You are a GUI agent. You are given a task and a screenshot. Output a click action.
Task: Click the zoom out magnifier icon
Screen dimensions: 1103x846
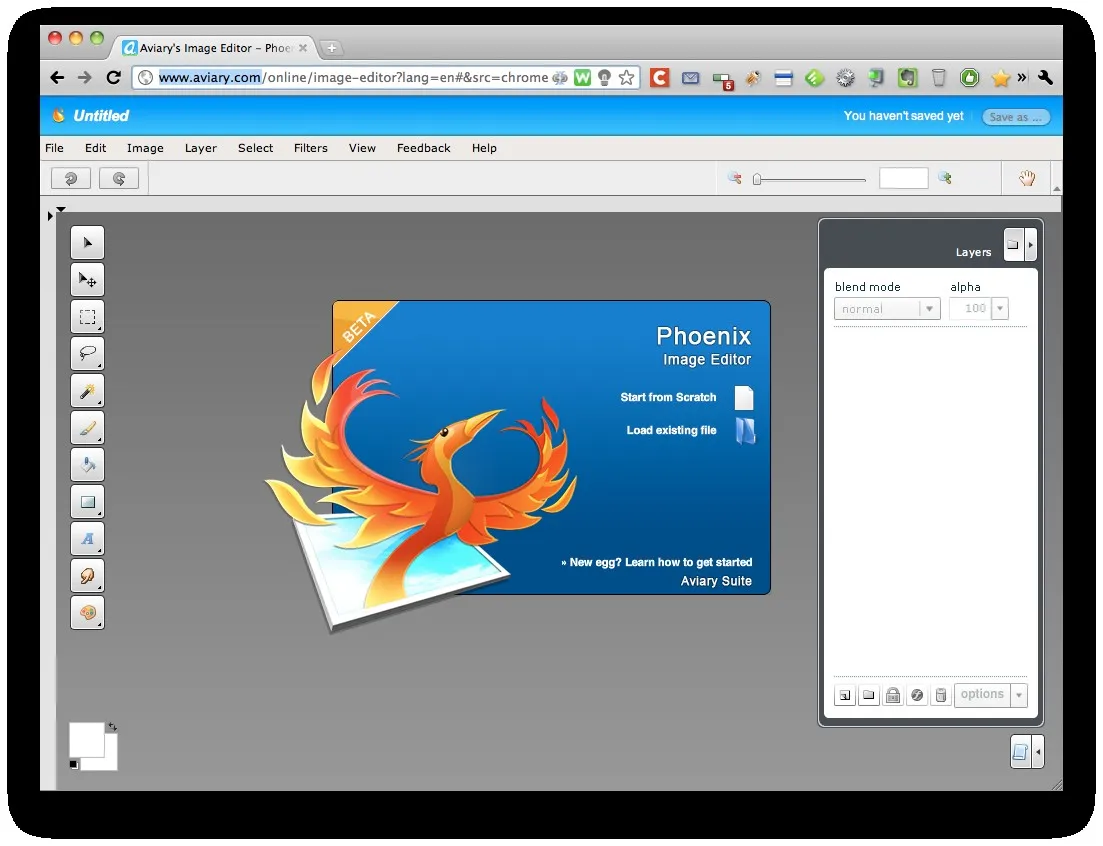(x=734, y=178)
